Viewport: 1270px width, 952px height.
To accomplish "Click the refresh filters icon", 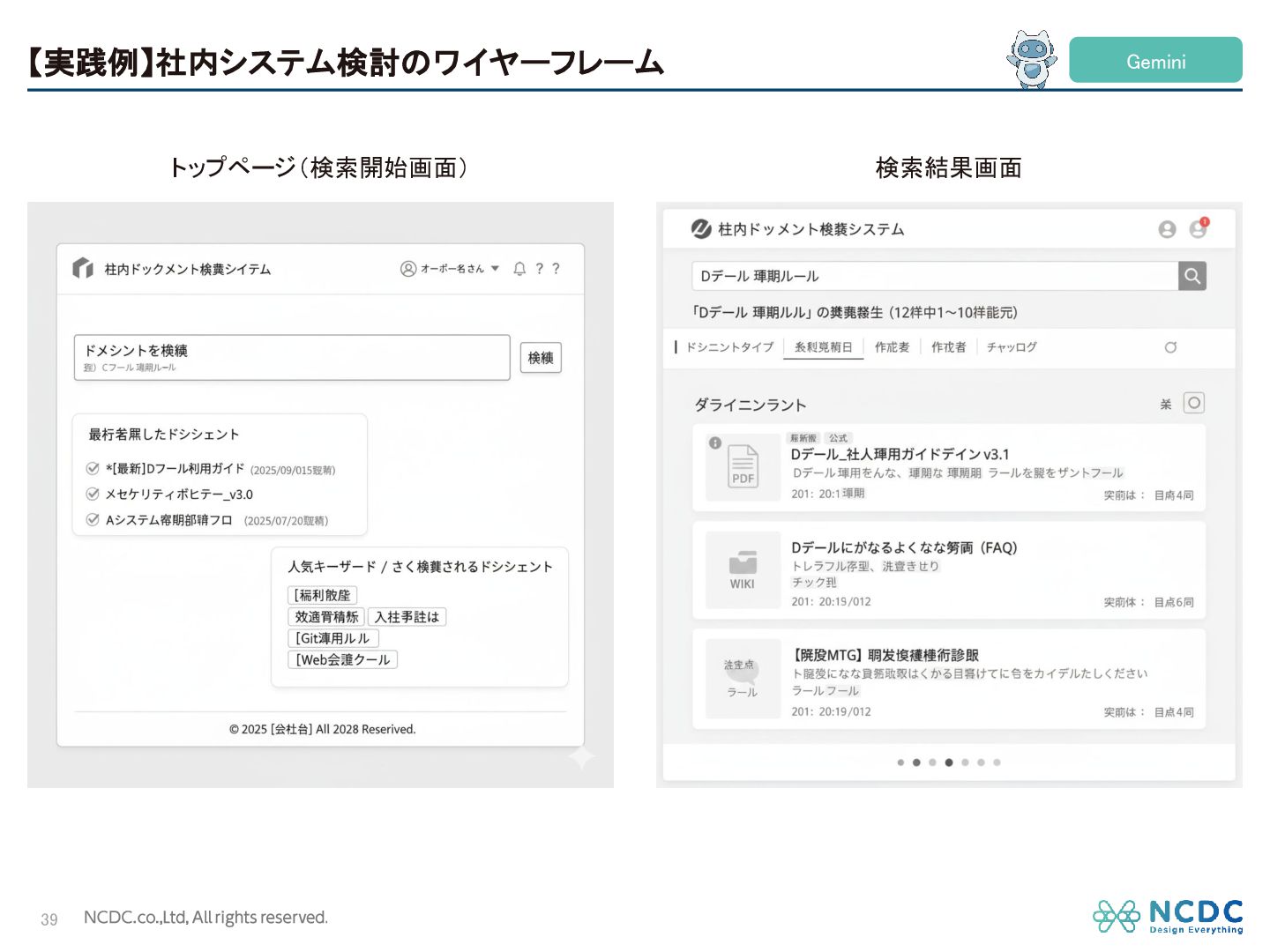I will pyautogui.click(x=1170, y=347).
